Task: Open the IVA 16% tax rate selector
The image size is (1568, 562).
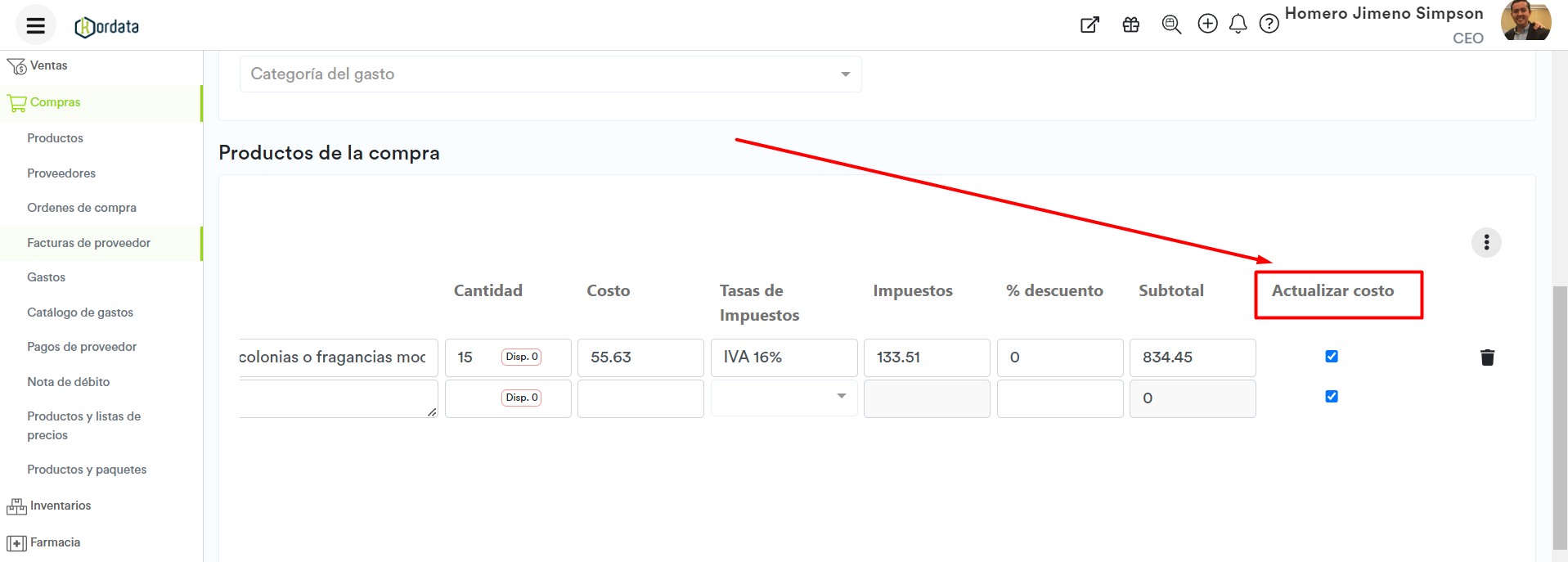Action: [x=784, y=357]
